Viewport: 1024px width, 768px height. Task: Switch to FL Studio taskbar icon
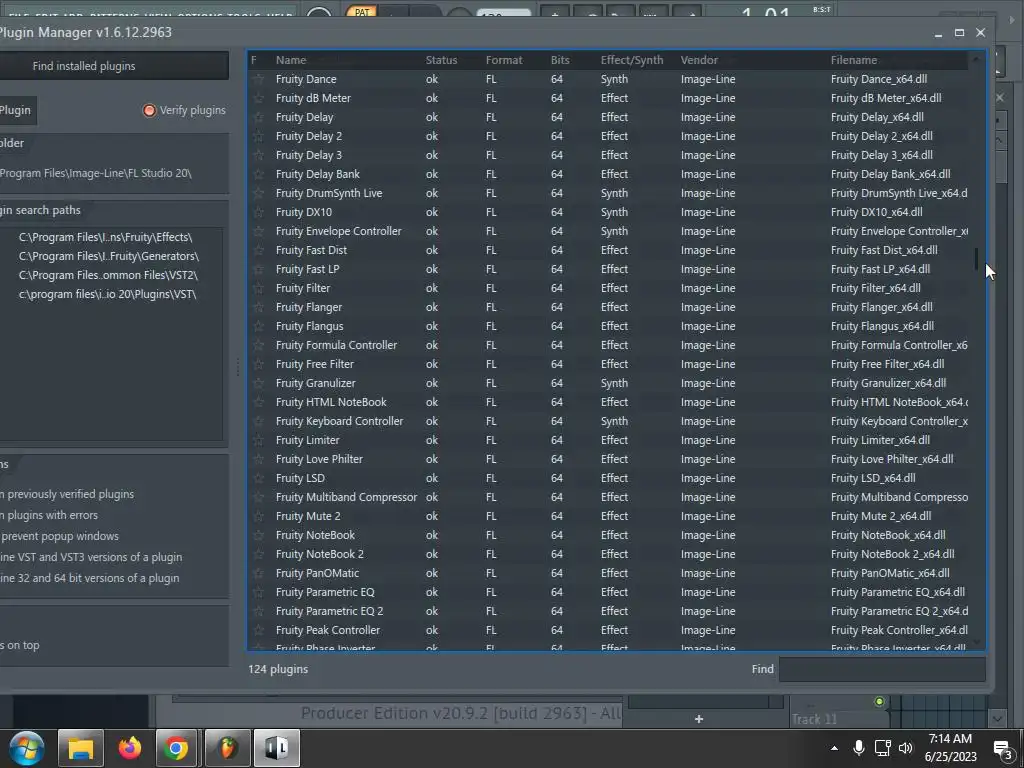point(227,748)
